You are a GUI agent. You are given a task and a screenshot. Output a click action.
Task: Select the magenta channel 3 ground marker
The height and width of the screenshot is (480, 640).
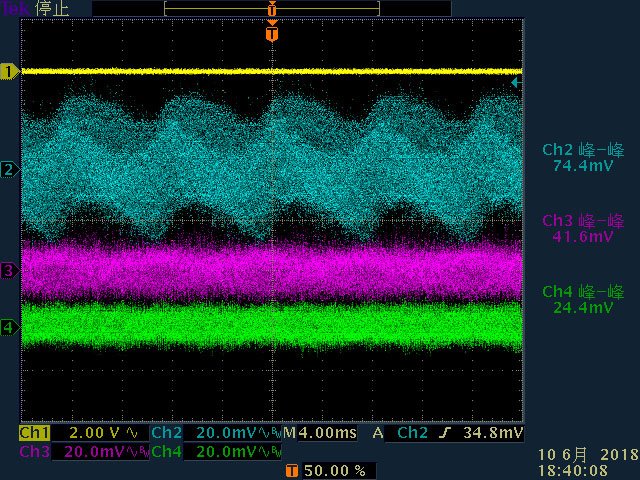tap(10, 271)
